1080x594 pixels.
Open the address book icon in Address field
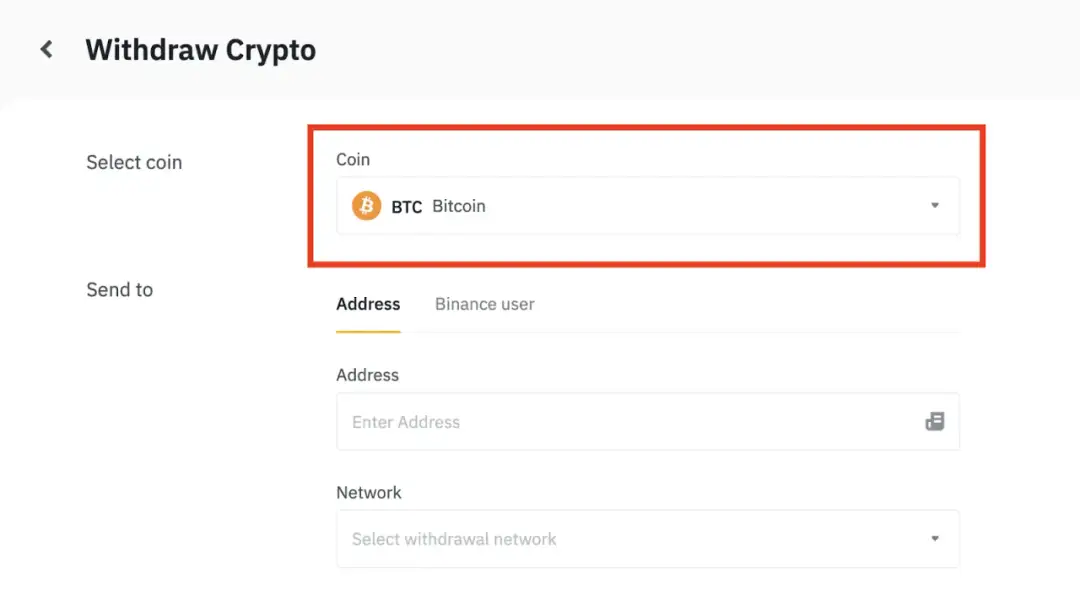click(x=934, y=421)
